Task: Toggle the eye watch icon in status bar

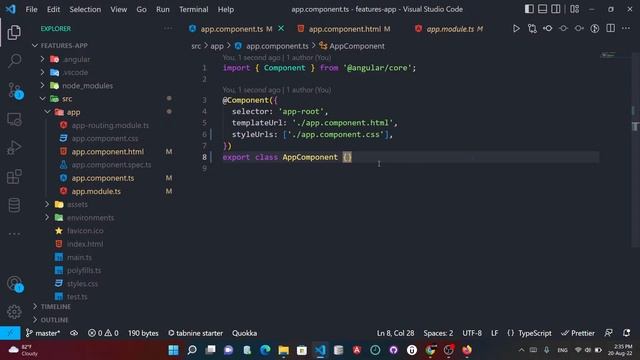Action: tap(74, 333)
